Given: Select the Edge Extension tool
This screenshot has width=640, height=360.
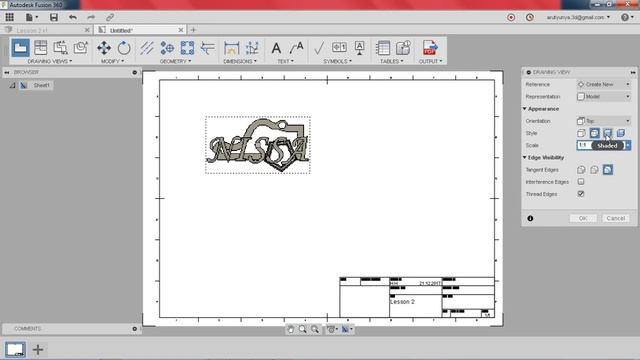Looking at the screenshot, I should point(208,48).
